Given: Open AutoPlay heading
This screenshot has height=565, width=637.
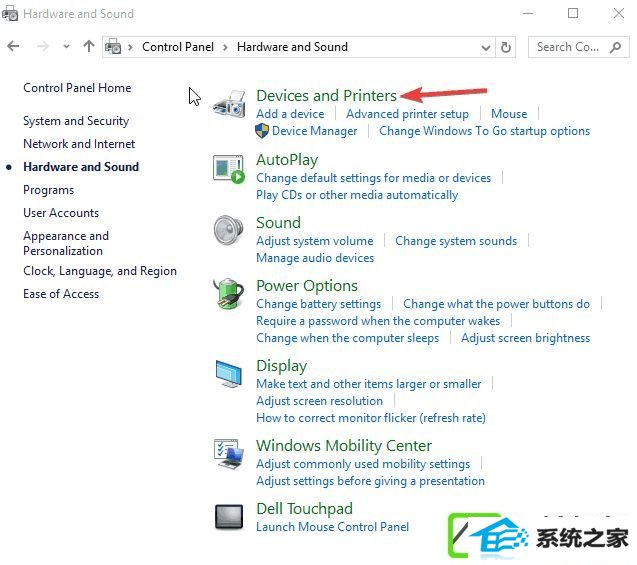Looking at the screenshot, I should point(287,160).
